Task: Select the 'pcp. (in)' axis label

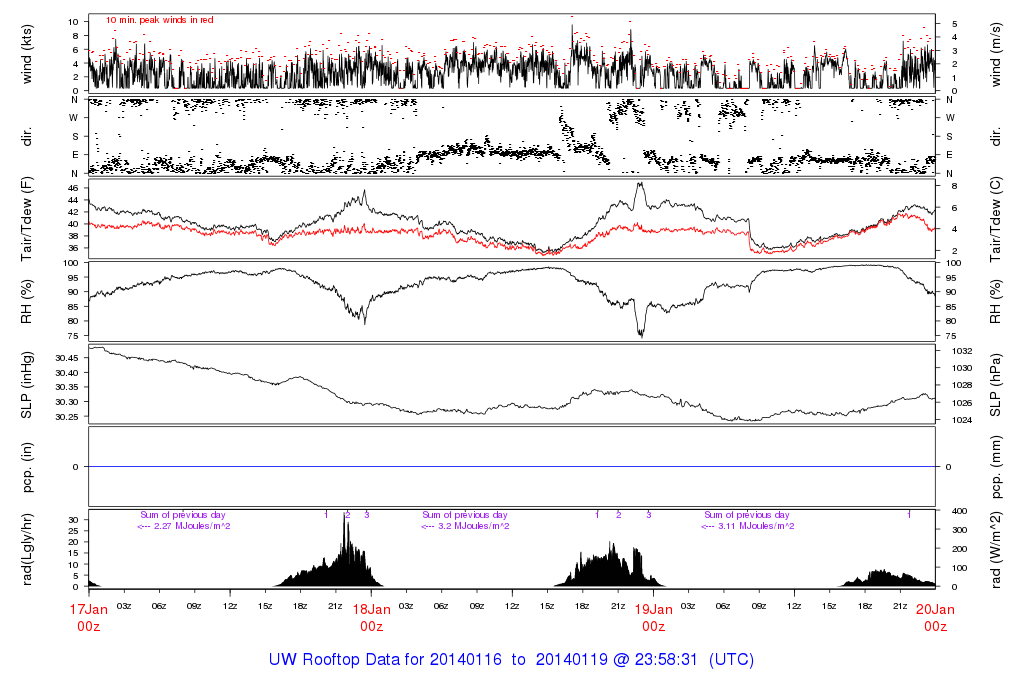Action: pyautogui.click(x=28, y=467)
